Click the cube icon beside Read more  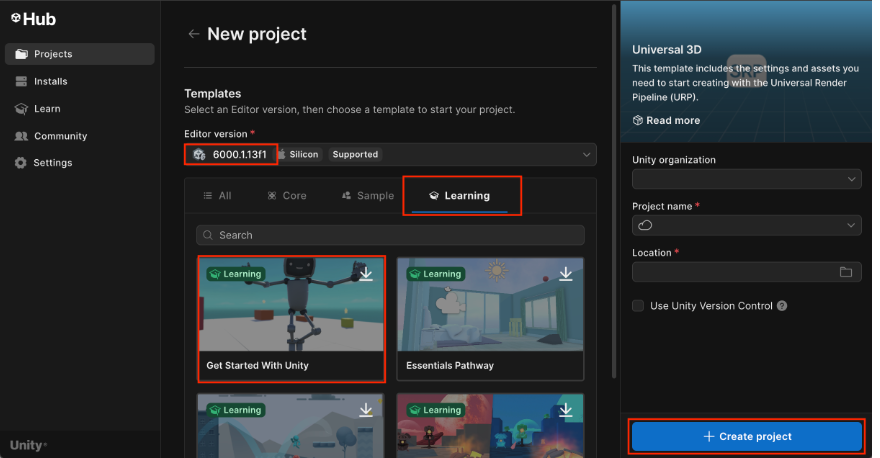pos(638,121)
